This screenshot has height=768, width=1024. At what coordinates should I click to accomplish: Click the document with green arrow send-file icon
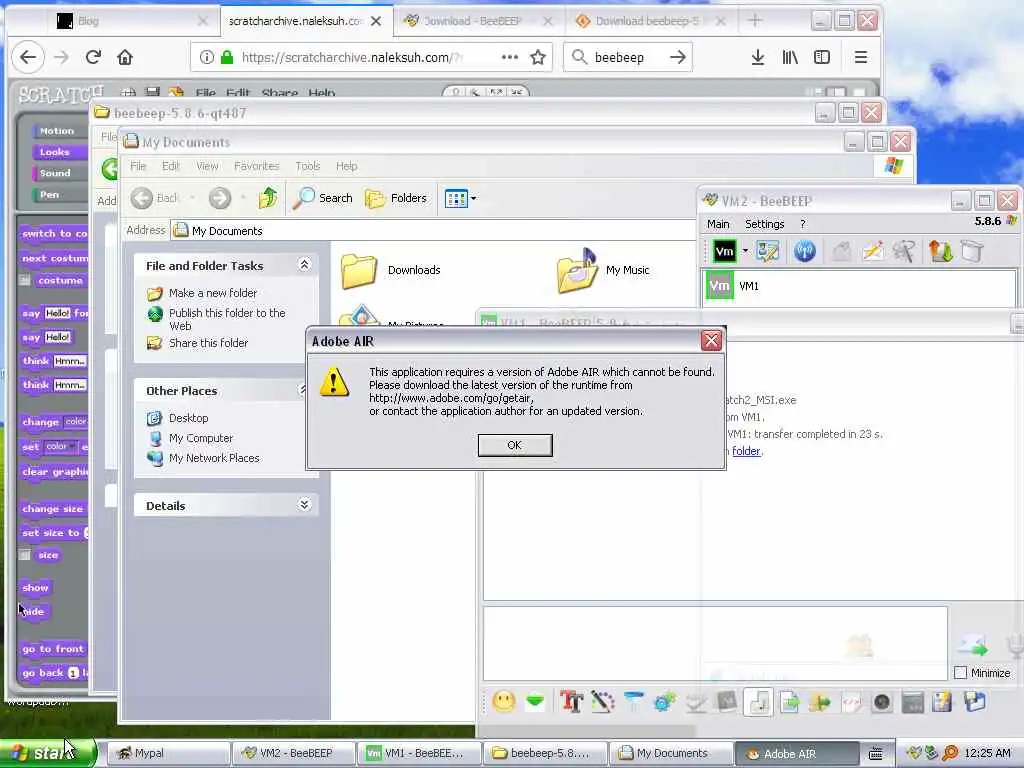(790, 703)
